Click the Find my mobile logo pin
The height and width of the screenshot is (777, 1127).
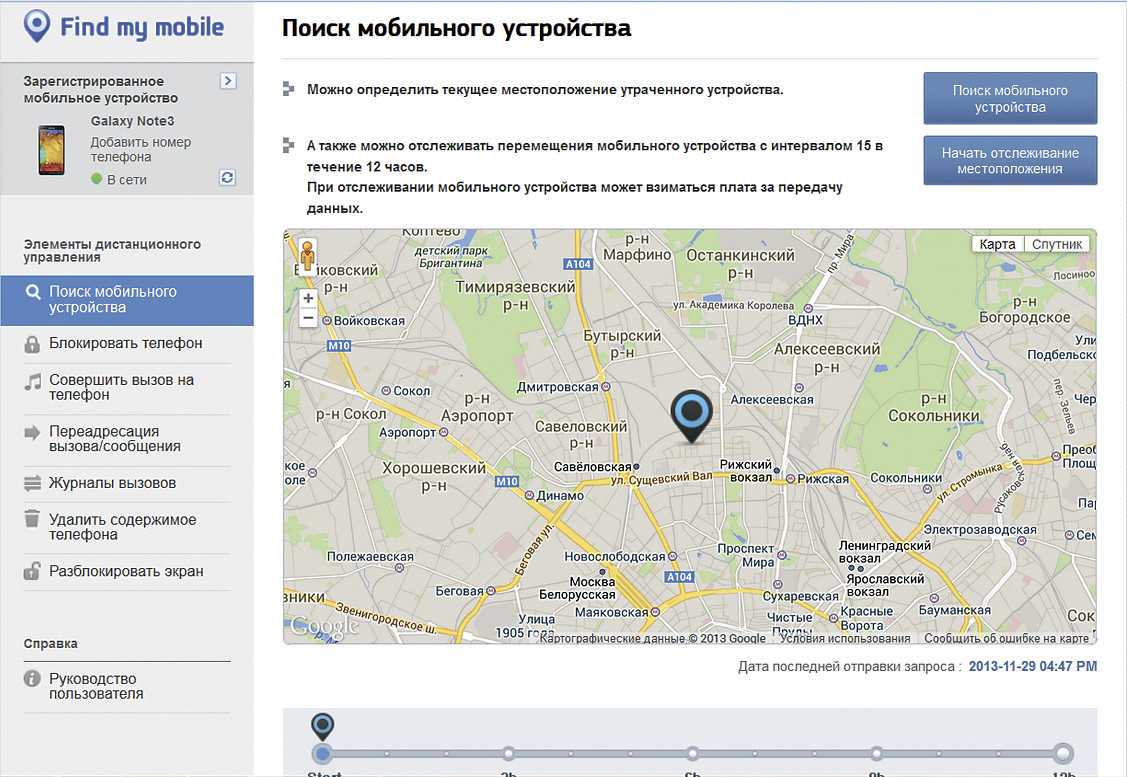click(x=37, y=26)
